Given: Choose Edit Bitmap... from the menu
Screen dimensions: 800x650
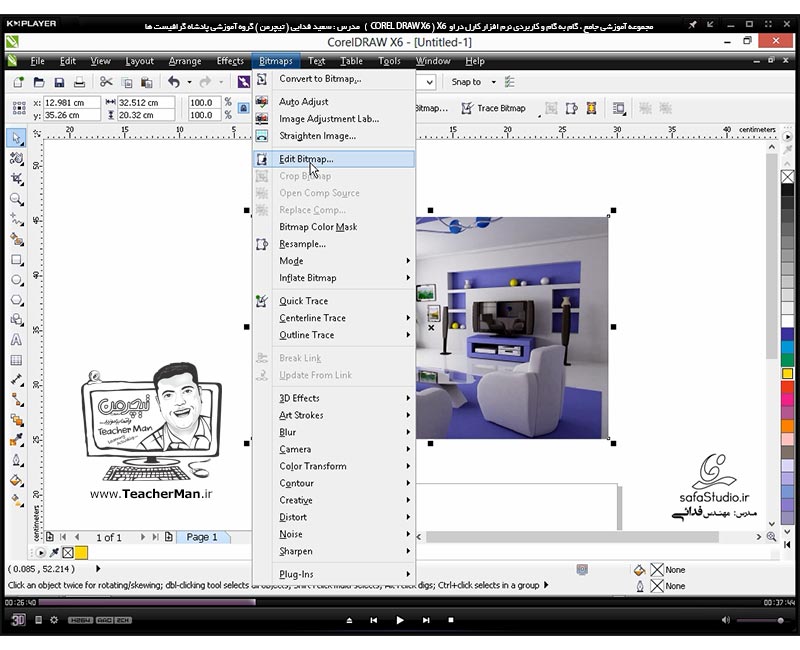Looking at the screenshot, I should point(334,159).
